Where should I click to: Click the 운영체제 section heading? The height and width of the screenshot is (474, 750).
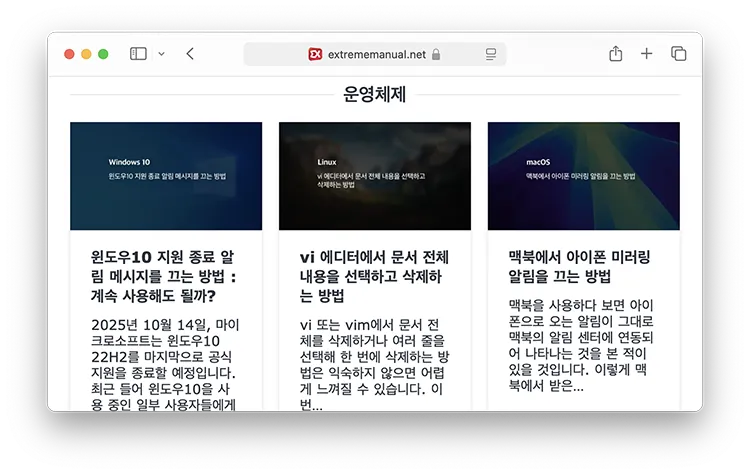(x=375, y=94)
